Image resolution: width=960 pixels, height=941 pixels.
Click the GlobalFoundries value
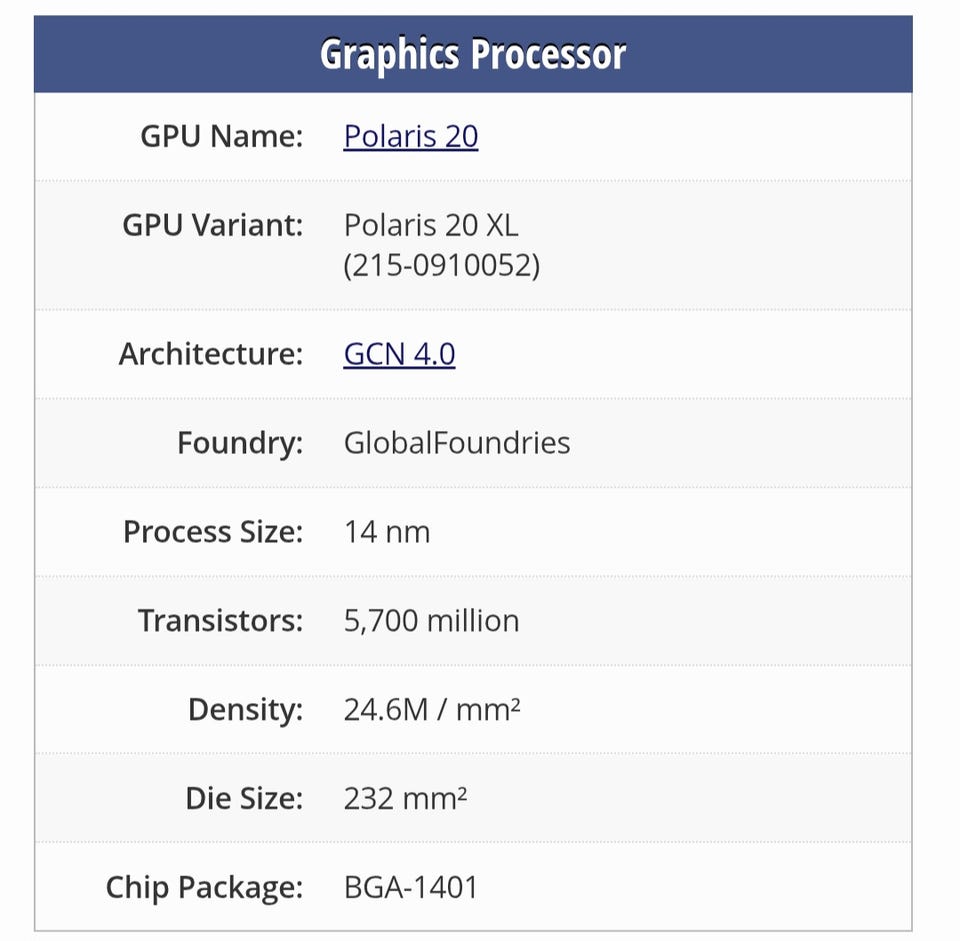click(x=457, y=443)
